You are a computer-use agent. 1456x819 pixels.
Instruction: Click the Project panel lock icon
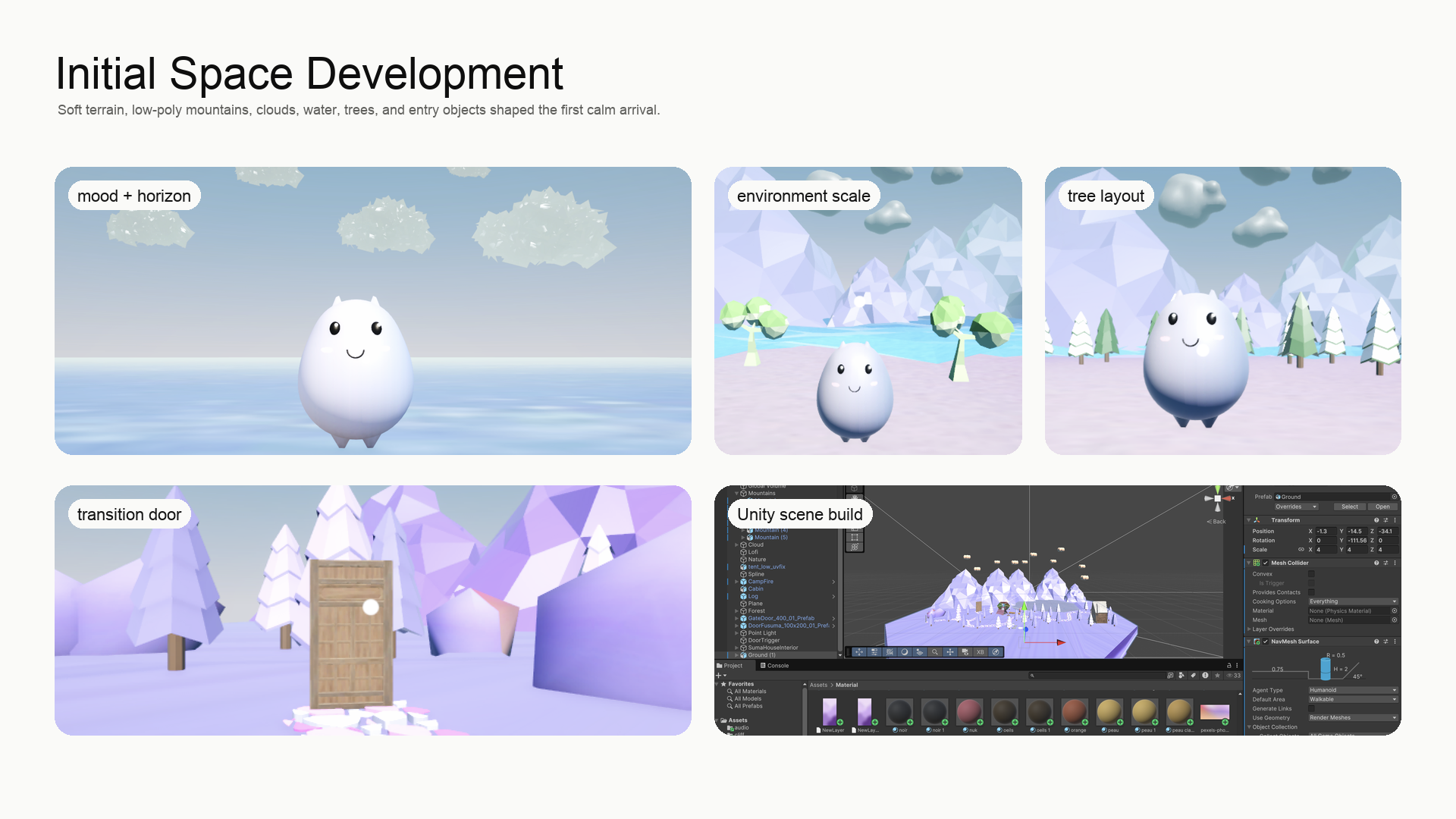[x=1228, y=665]
